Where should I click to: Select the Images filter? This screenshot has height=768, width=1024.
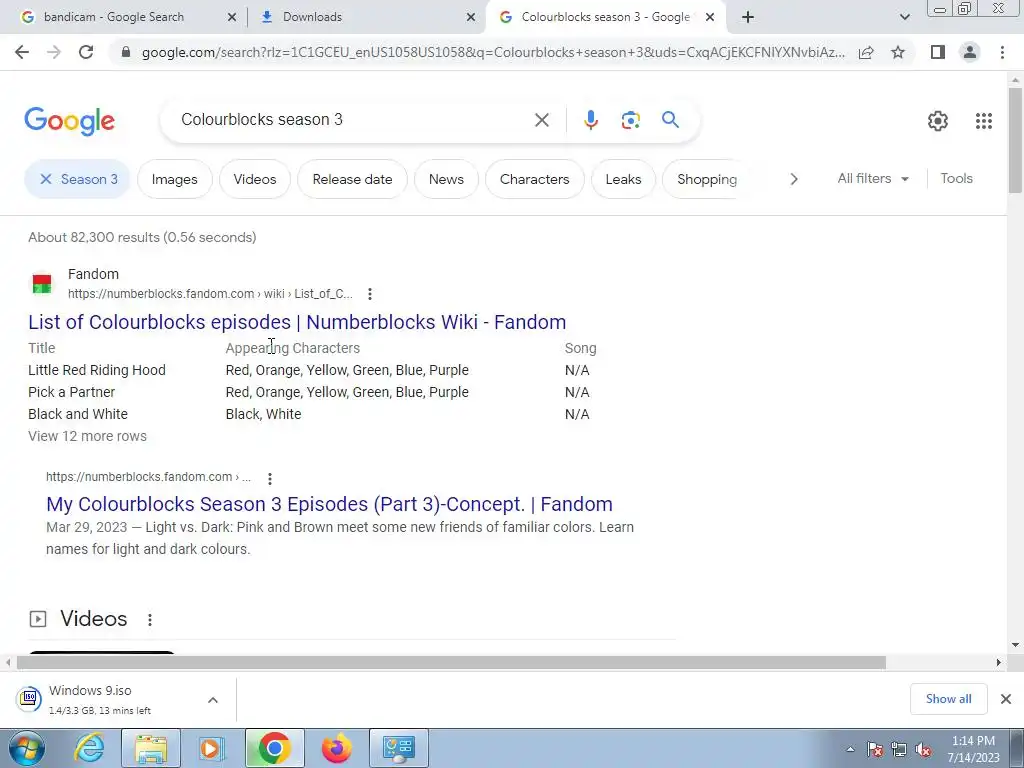[x=174, y=179]
